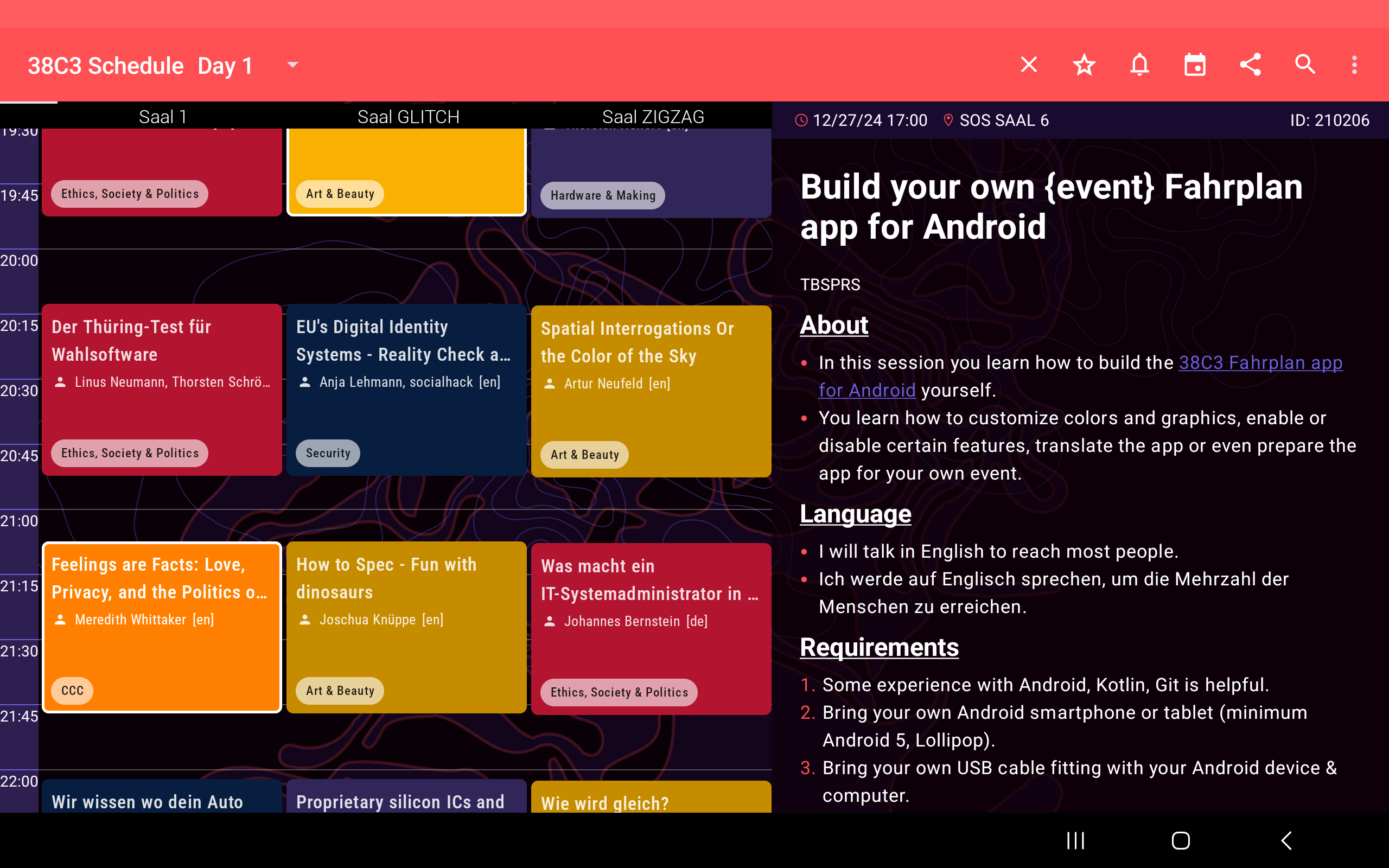Click speaker Joschua Knüppe
Screen dimensions: 1389x868
click(x=367, y=620)
